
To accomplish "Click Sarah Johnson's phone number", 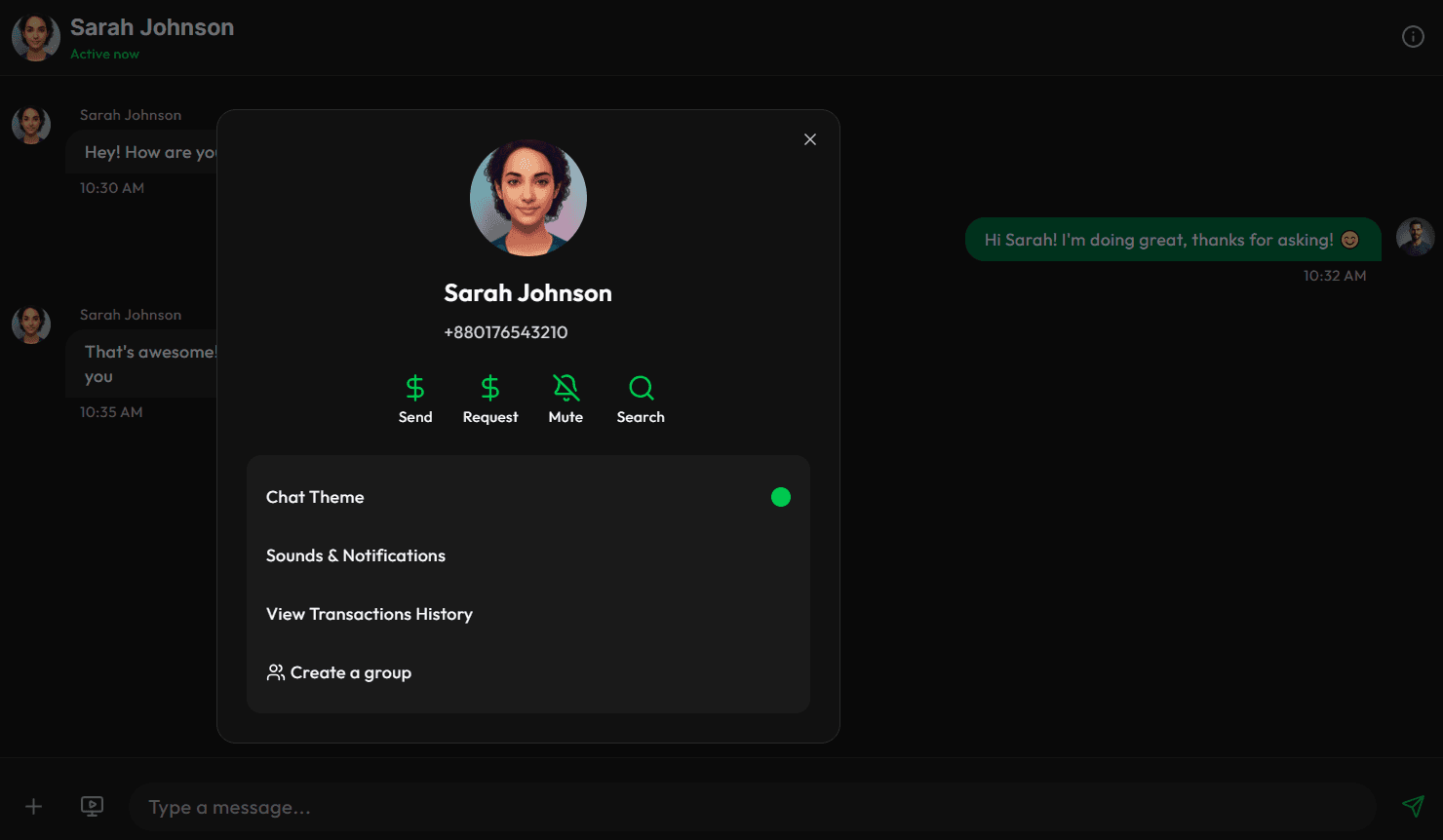I will 506,332.
